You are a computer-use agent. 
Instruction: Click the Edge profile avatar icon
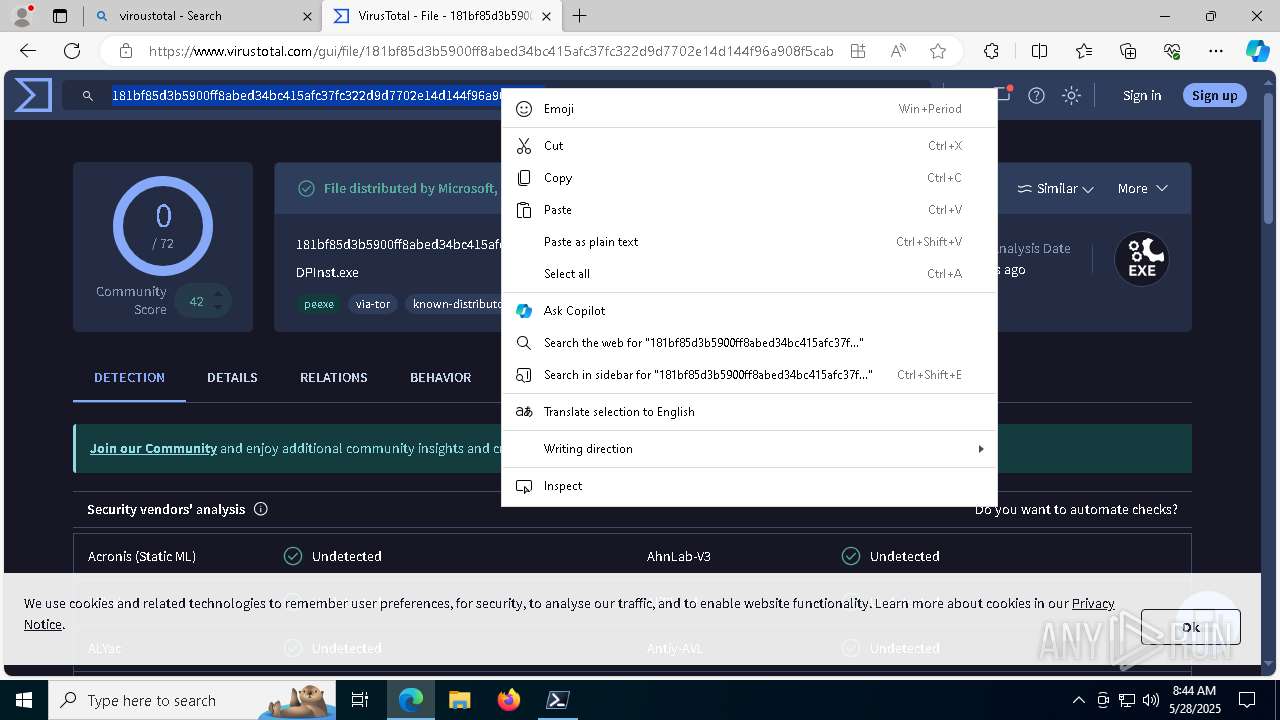pyautogui.click(x=22, y=16)
